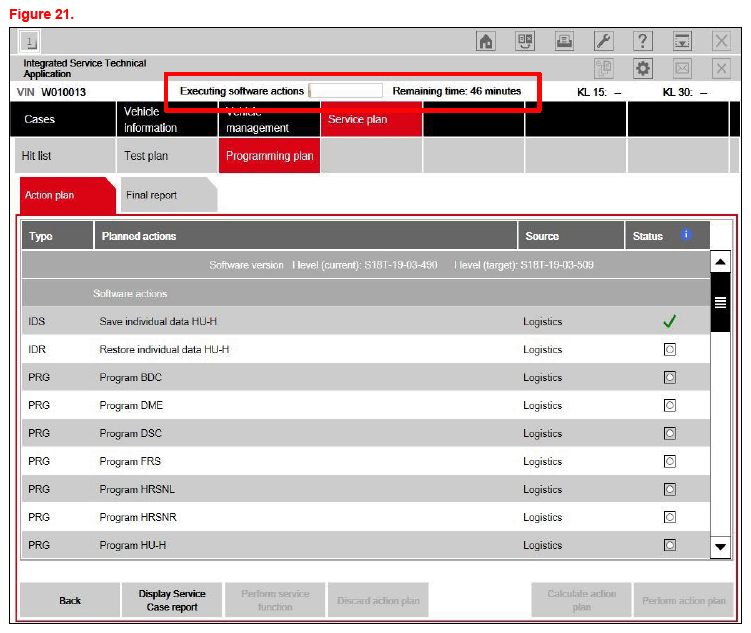Click the numbered page icon at top left
Screen dimensions: 751x633
[x=31, y=41]
